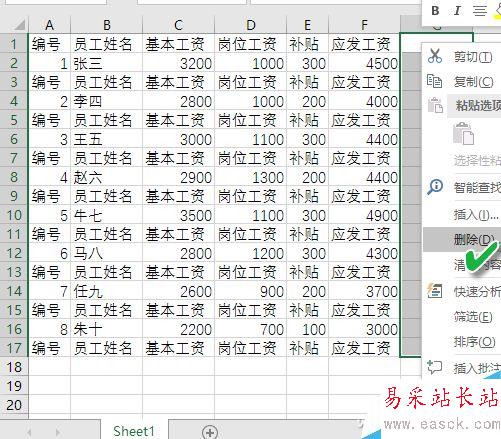Viewport: 501px width, 439px height.
Task: Click cell with value 1300
Action: pyautogui.click(x=251, y=177)
